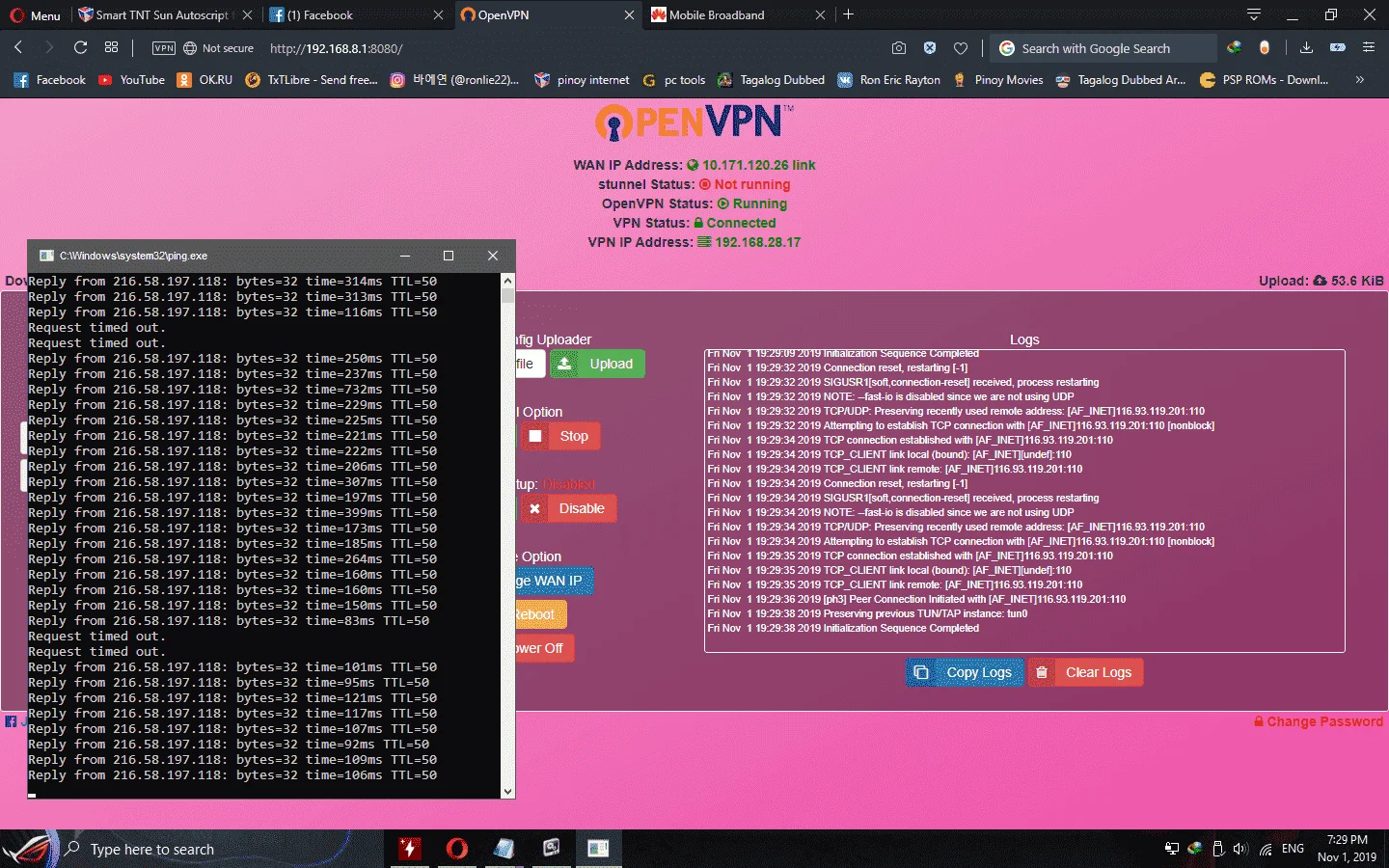Reload the current page

click(x=81, y=47)
